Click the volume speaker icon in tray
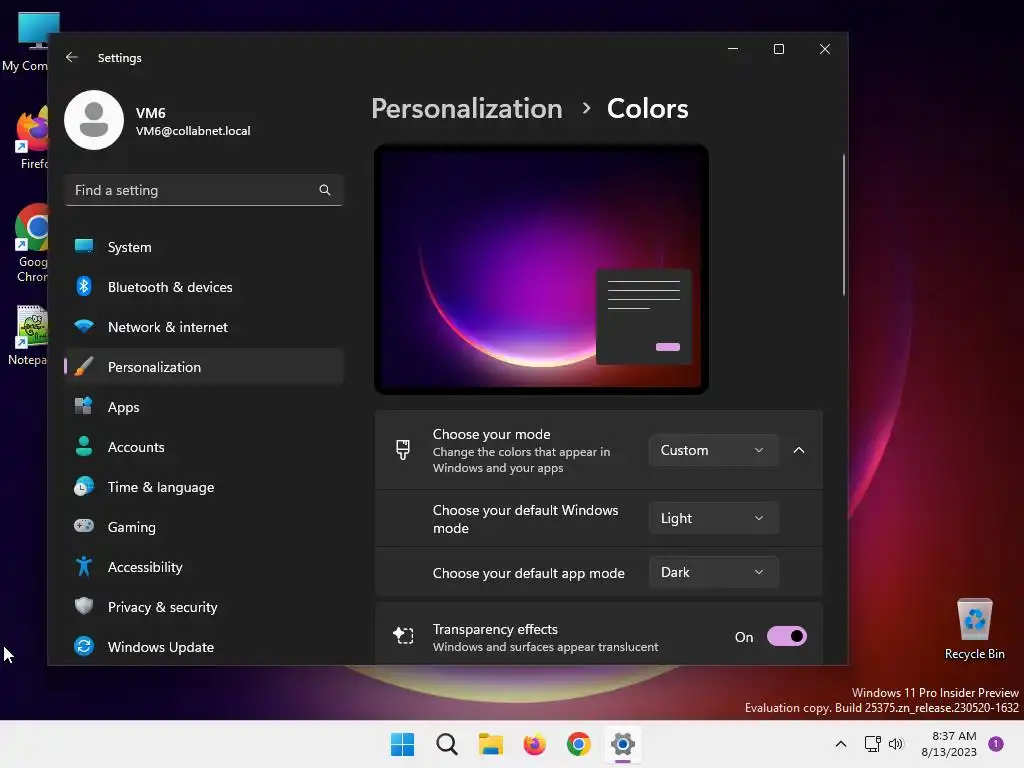 (x=896, y=744)
